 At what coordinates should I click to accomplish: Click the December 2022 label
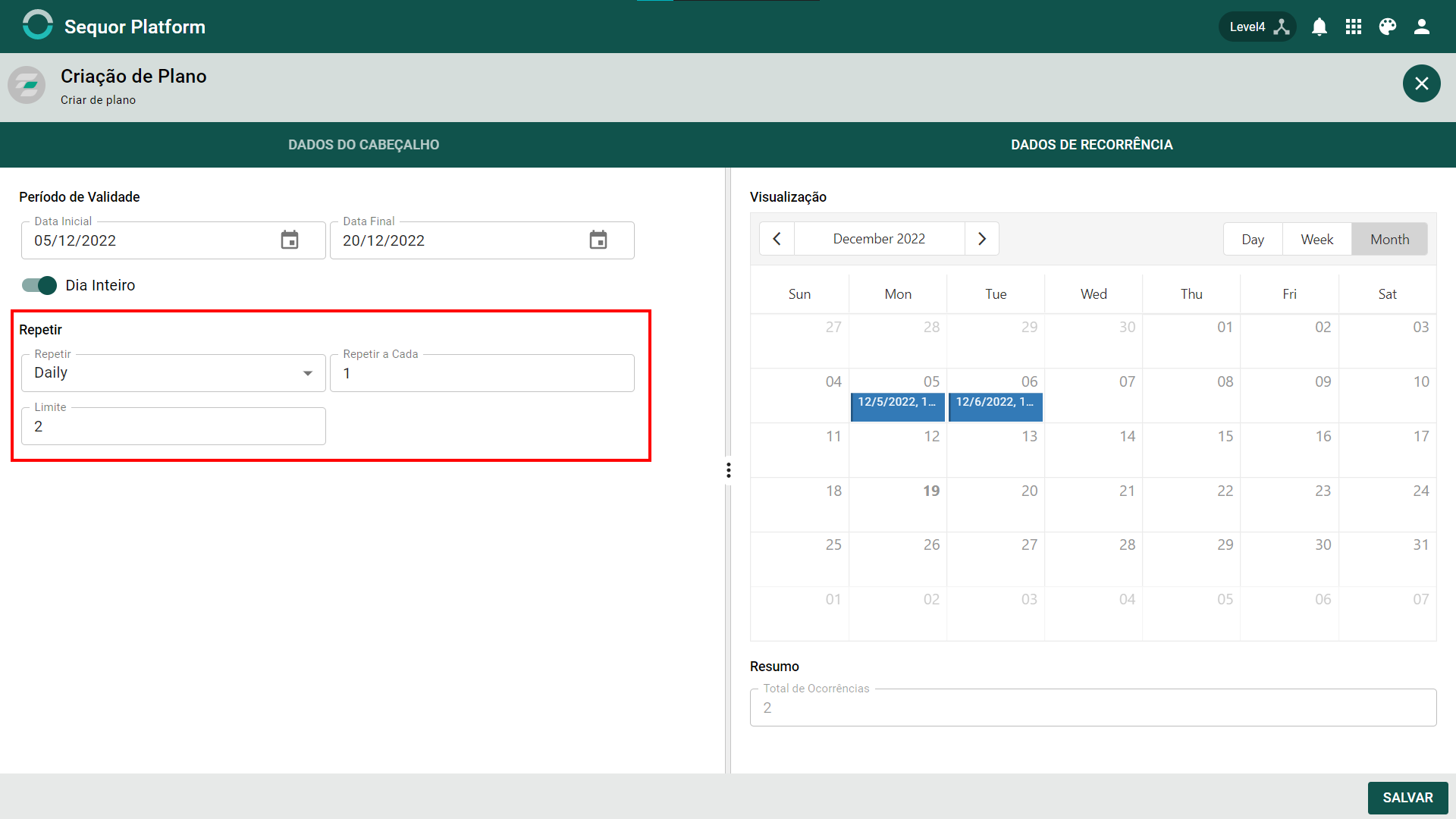coord(879,239)
